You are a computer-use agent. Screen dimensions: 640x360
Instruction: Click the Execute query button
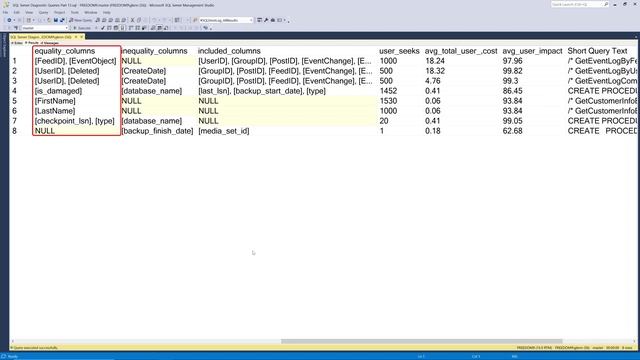[82, 28]
